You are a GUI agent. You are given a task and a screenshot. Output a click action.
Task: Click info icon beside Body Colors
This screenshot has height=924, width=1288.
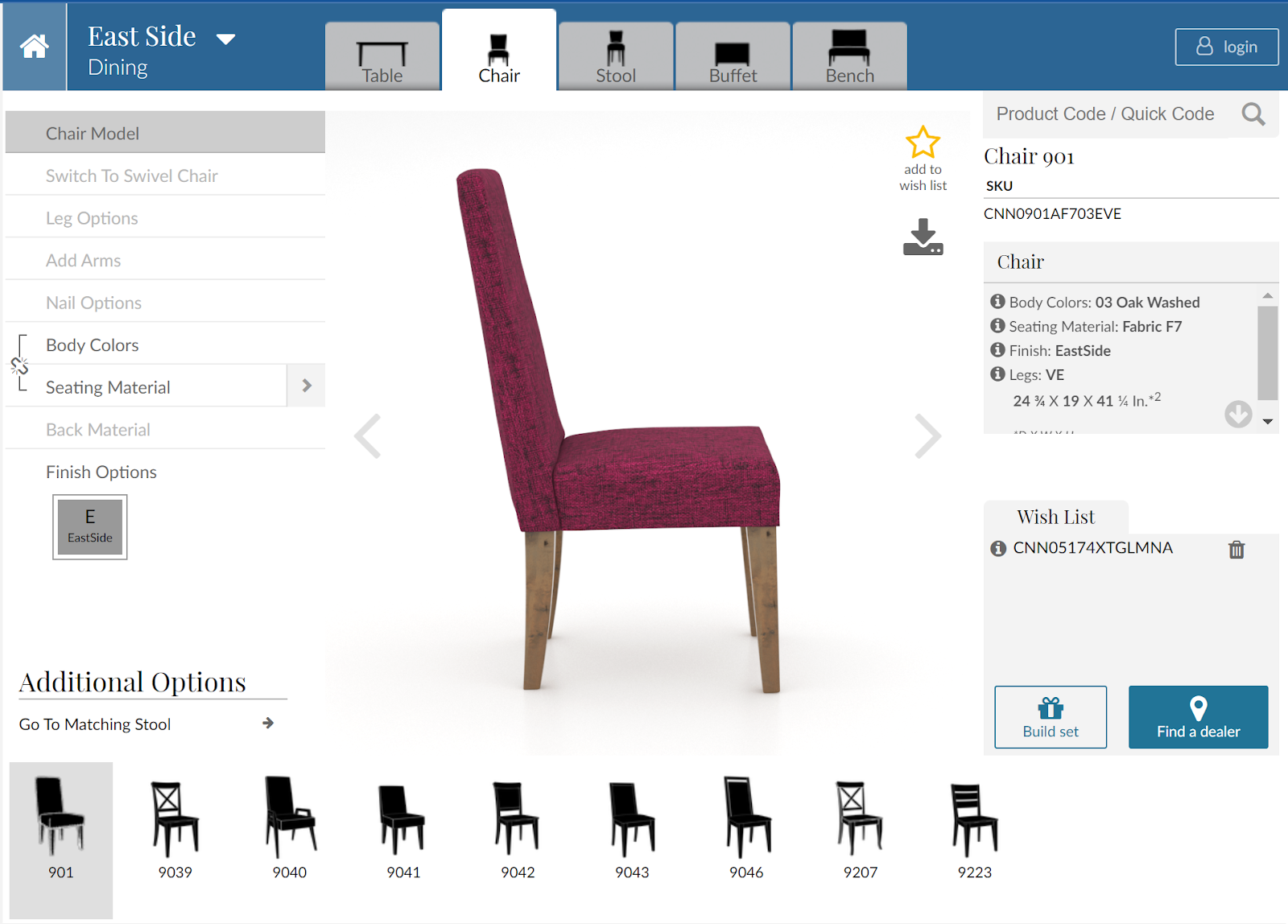tap(997, 302)
